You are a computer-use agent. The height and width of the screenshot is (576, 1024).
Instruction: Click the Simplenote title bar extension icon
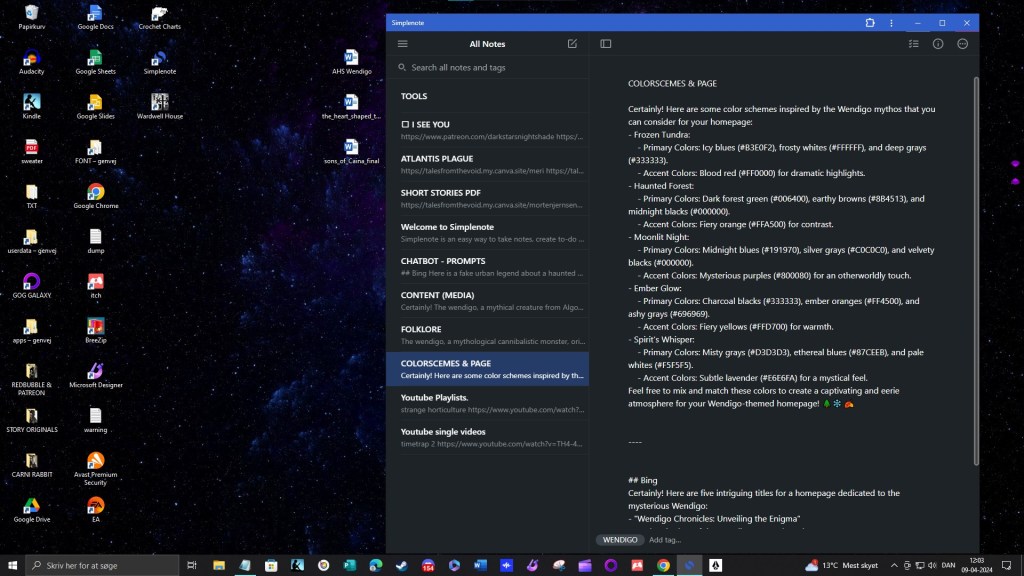click(x=870, y=22)
